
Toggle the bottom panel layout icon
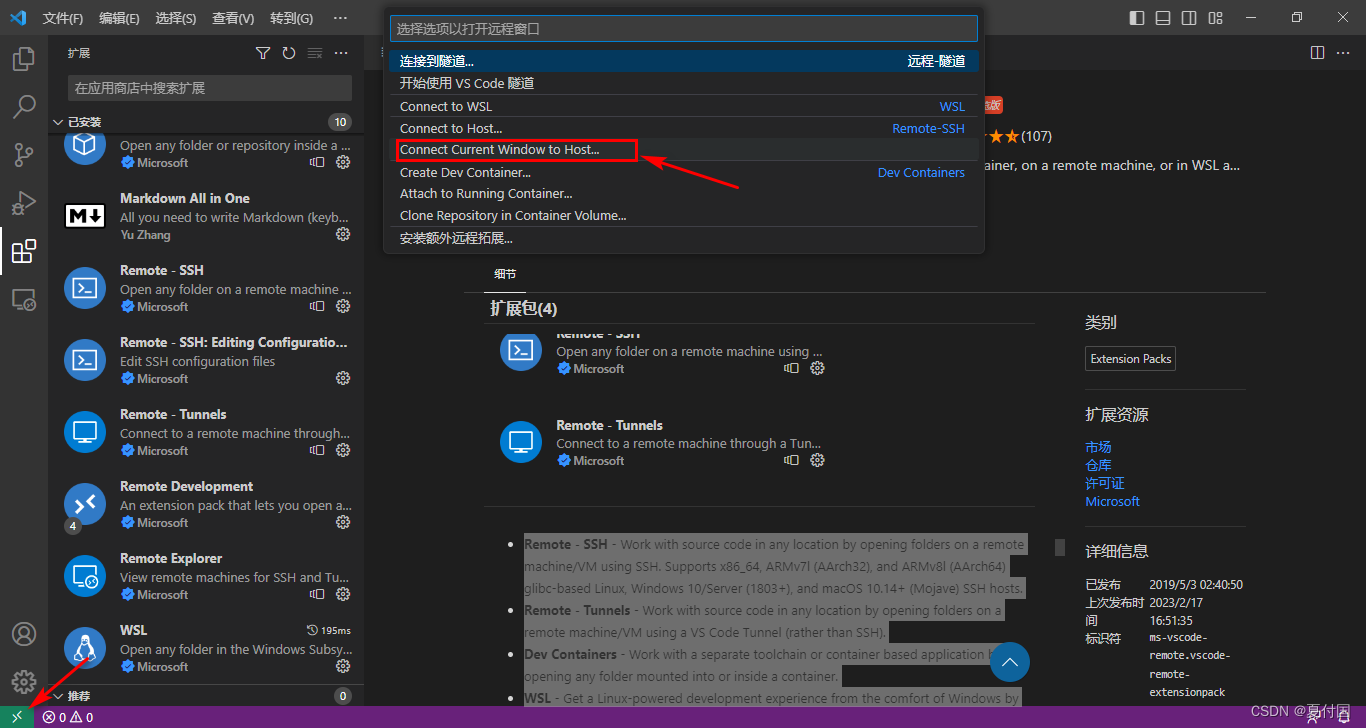pyautogui.click(x=1163, y=18)
